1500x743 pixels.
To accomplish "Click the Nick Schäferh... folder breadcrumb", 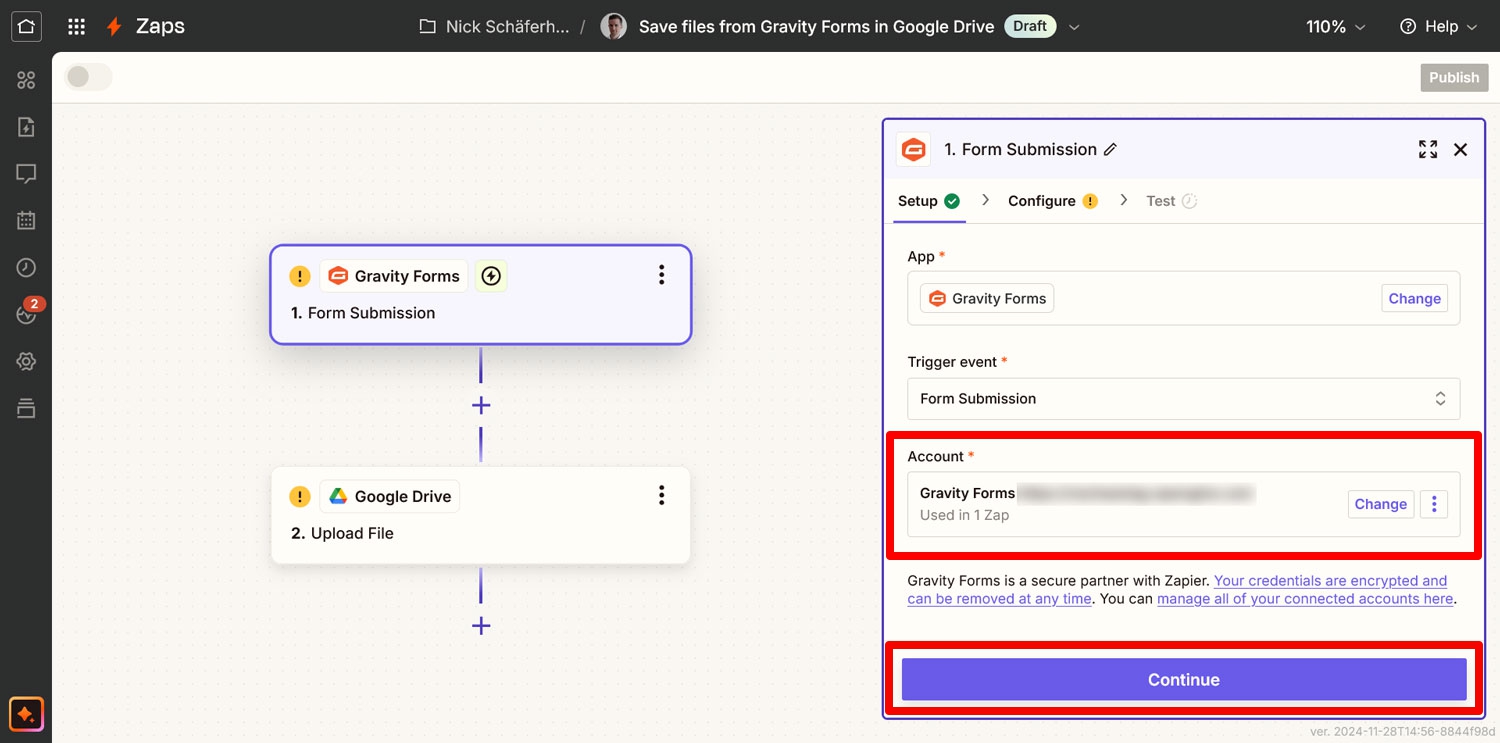I will [507, 27].
